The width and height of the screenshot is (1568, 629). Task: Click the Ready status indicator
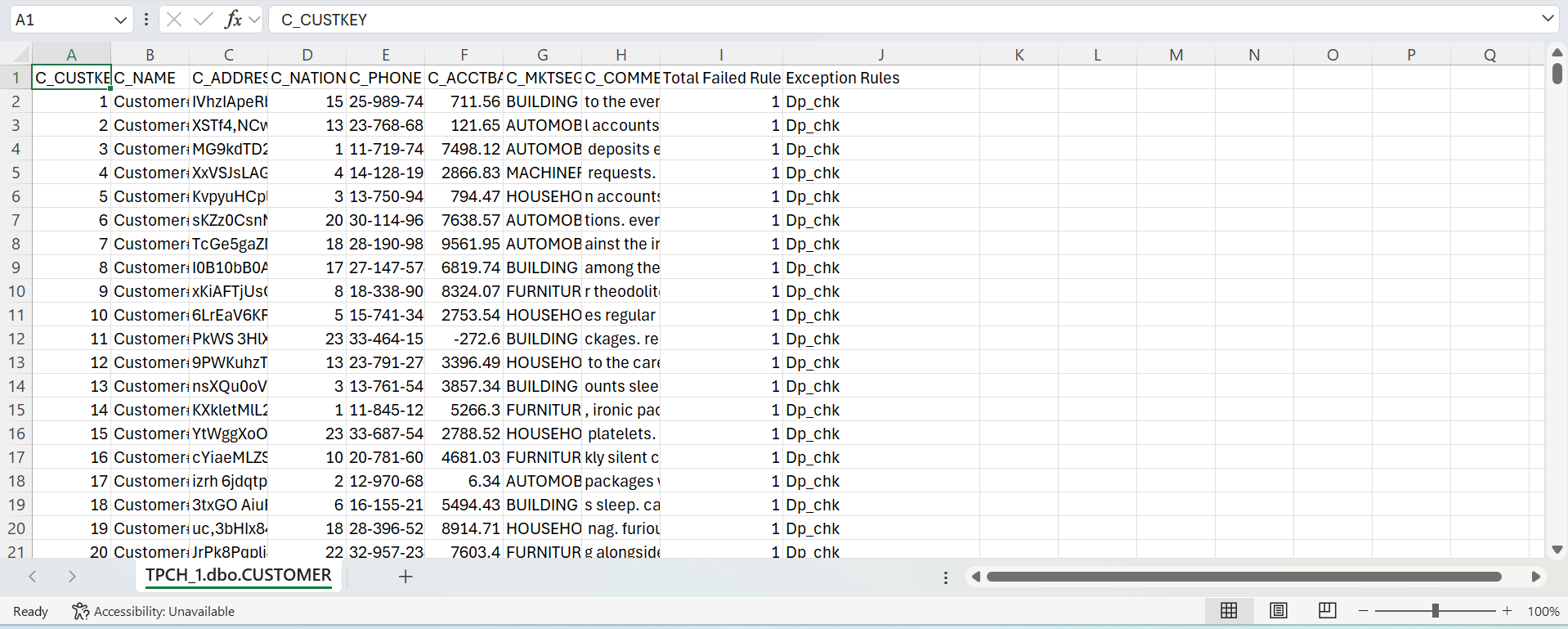pos(30,611)
